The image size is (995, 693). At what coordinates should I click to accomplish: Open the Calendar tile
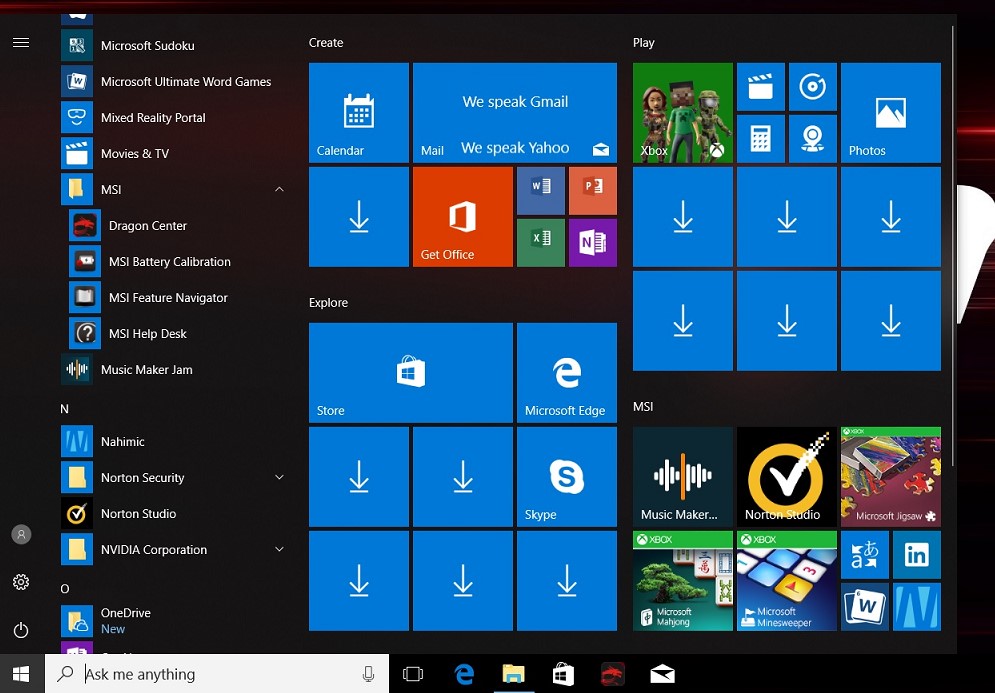[358, 112]
